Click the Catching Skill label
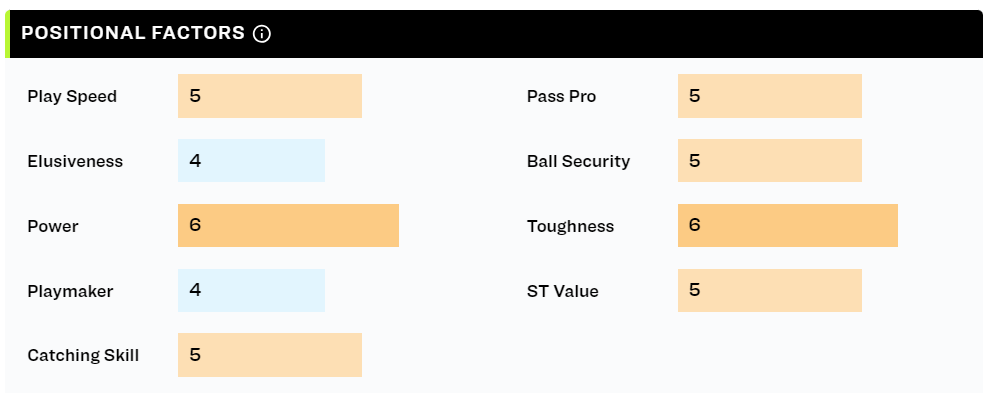 tap(83, 356)
